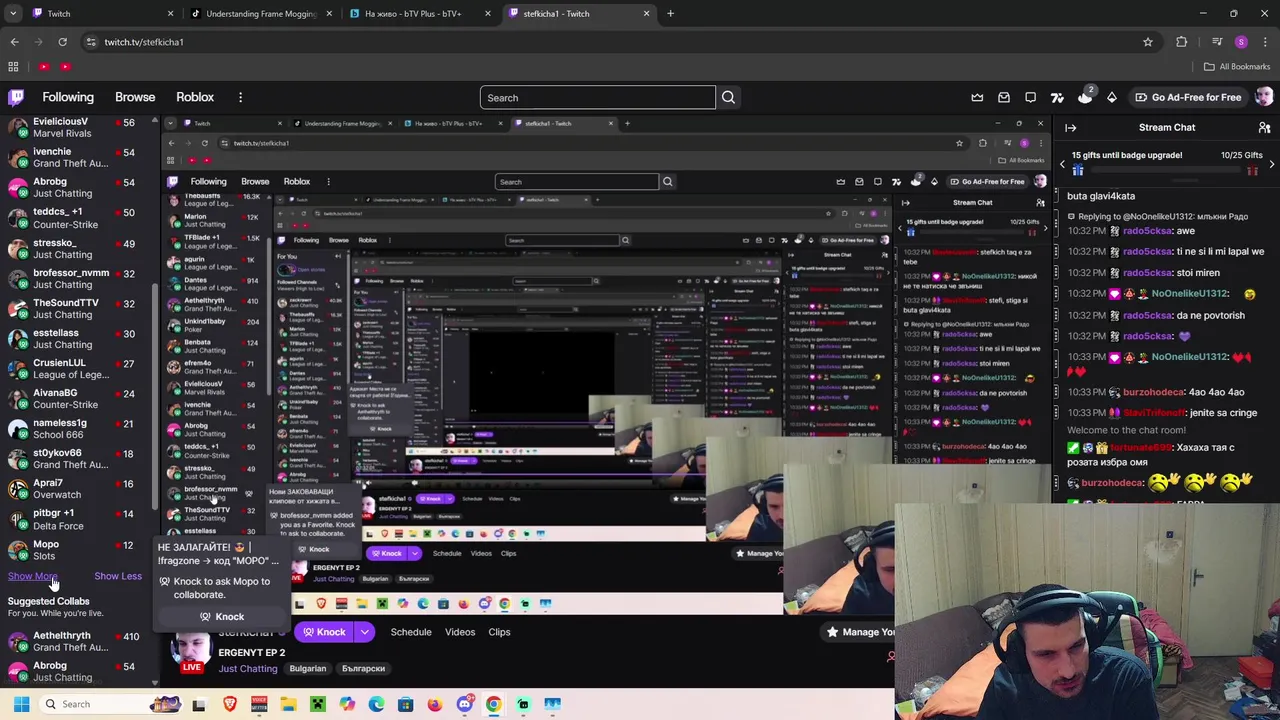Open the More options three-dot menu
Image resolution: width=1280 pixels, height=720 pixels.
(240, 97)
